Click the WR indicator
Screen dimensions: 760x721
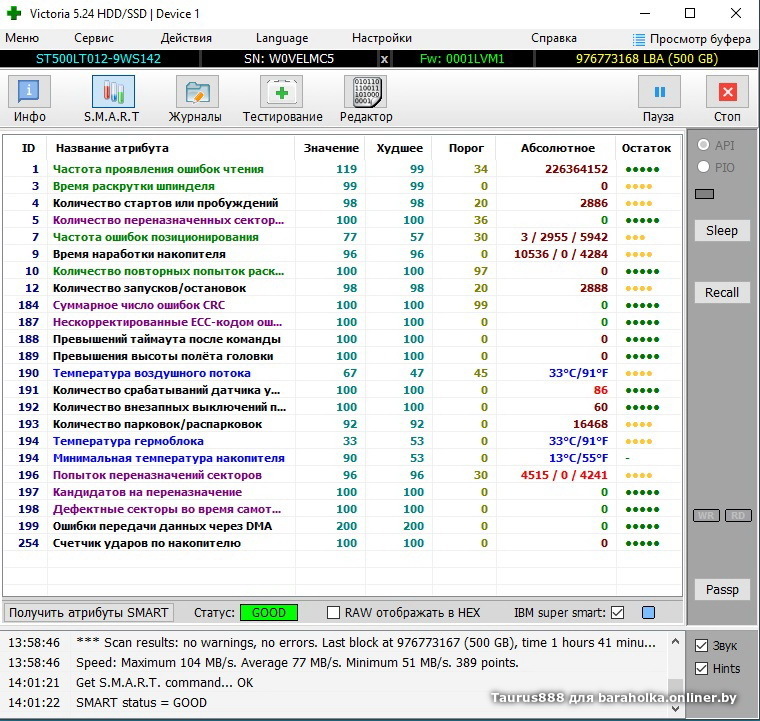pos(706,516)
